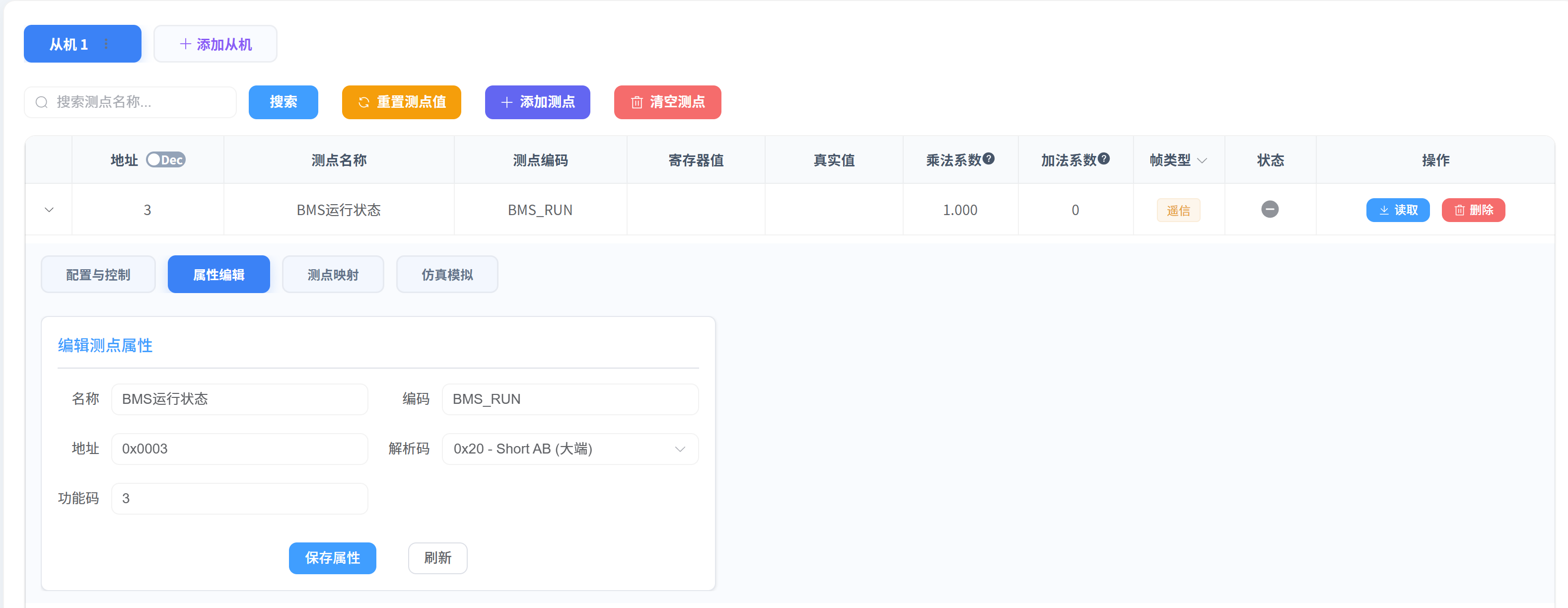Click 重置测点值 with the refresh icon
The height and width of the screenshot is (608, 1568).
(401, 102)
